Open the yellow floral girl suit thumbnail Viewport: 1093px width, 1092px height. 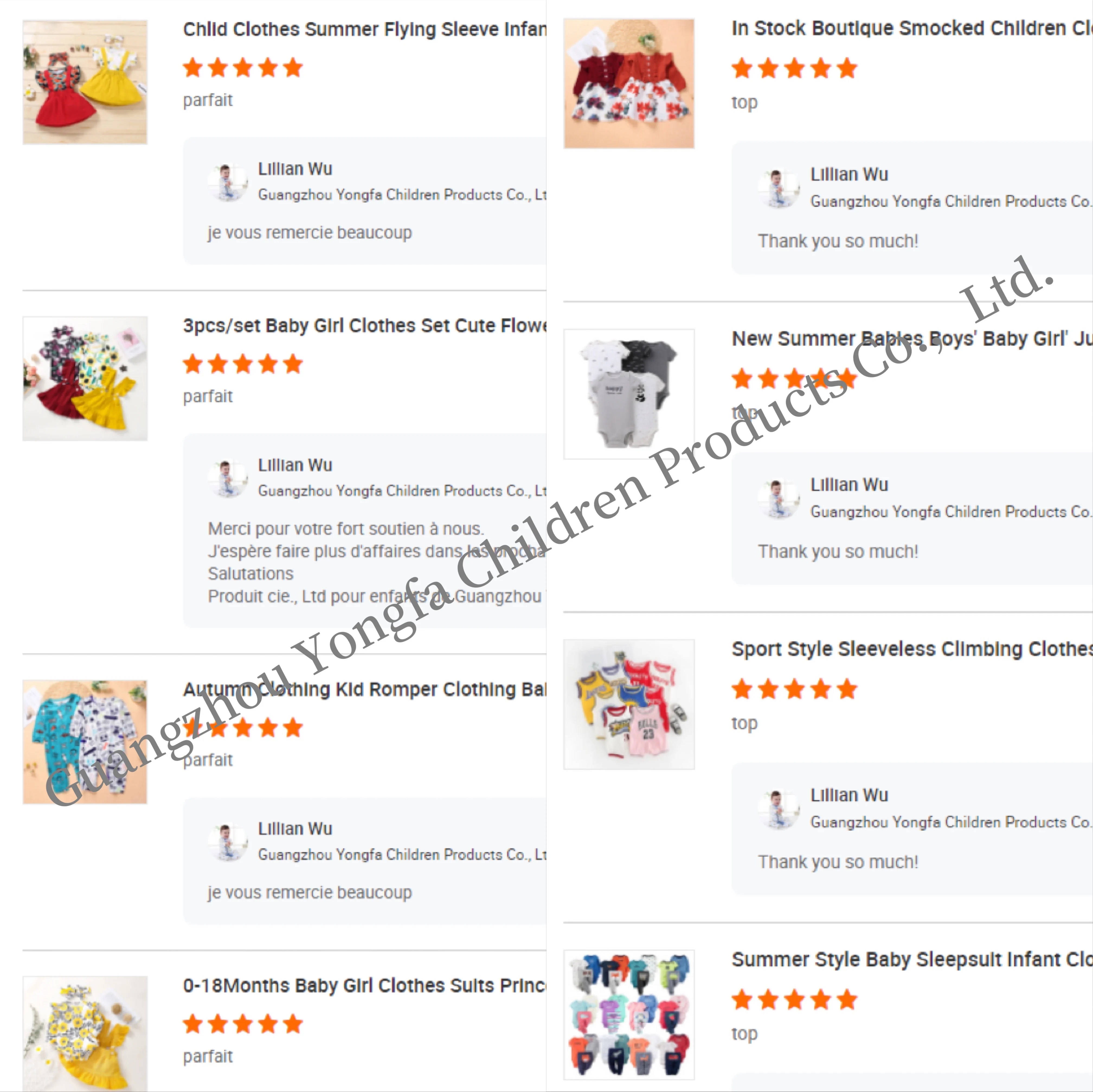point(85,1034)
